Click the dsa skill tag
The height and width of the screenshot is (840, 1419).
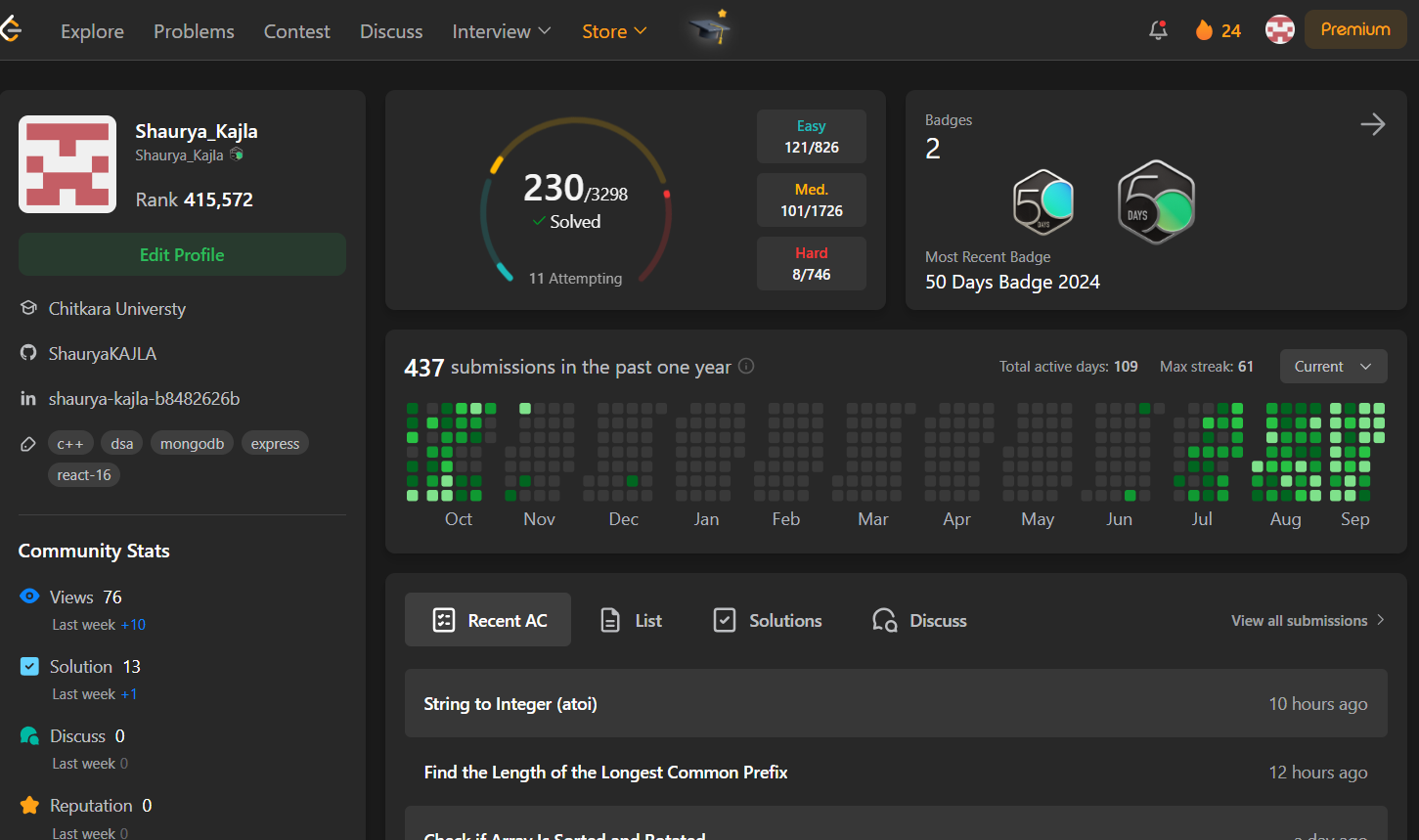pyautogui.click(x=122, y=443)
